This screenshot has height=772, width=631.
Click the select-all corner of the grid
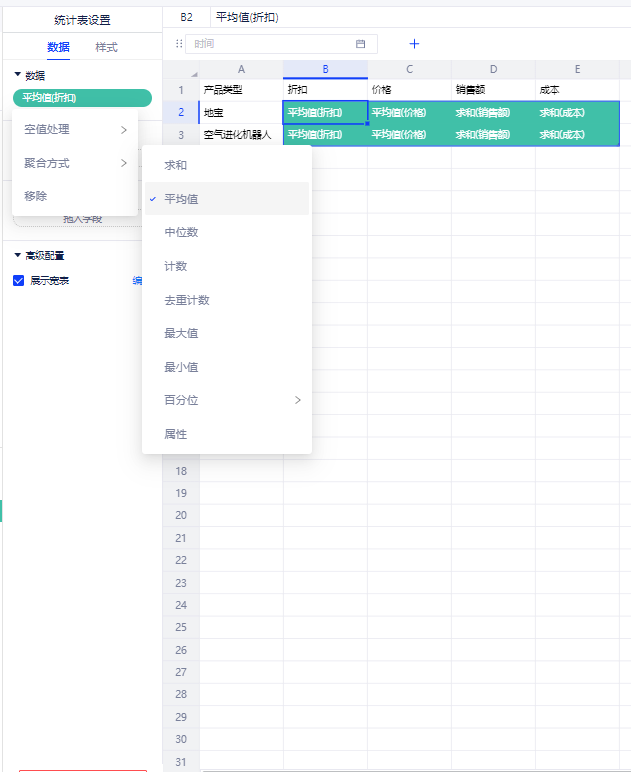coord(181,69)
